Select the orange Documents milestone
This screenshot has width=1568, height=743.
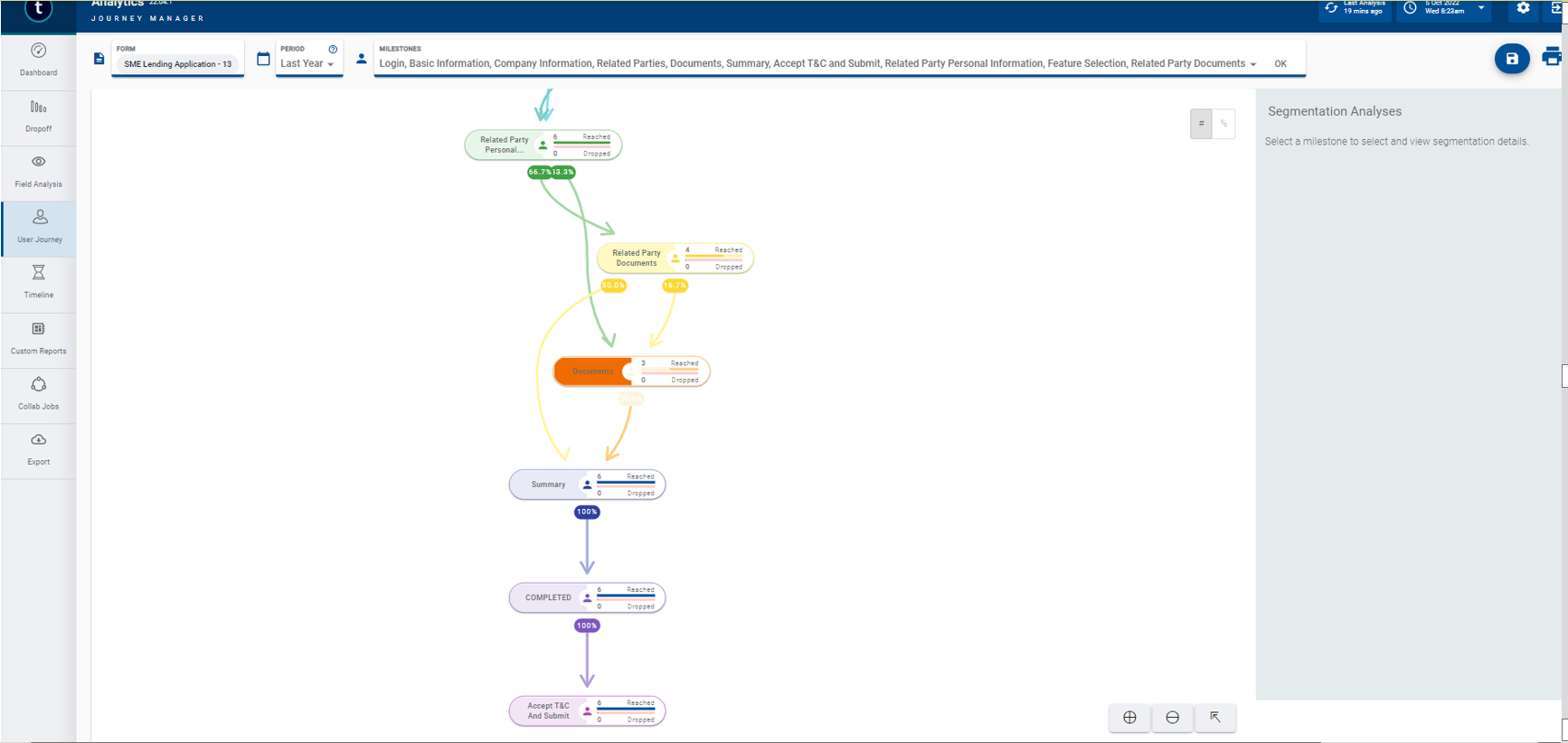pyautogui.click(x=631, y=371)
